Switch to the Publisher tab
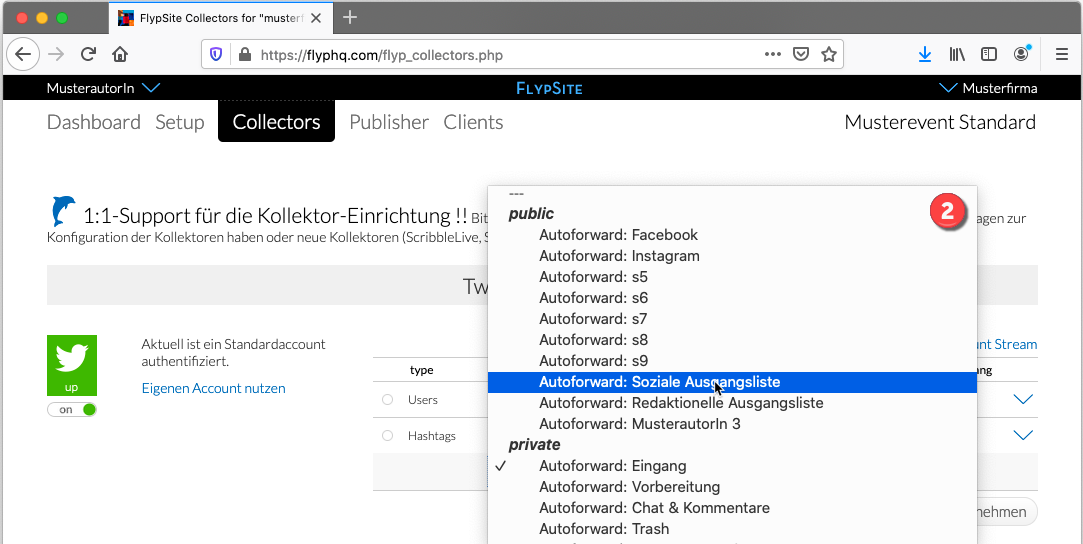Viewport: 1083px width, 544px height. pos(388,122)
